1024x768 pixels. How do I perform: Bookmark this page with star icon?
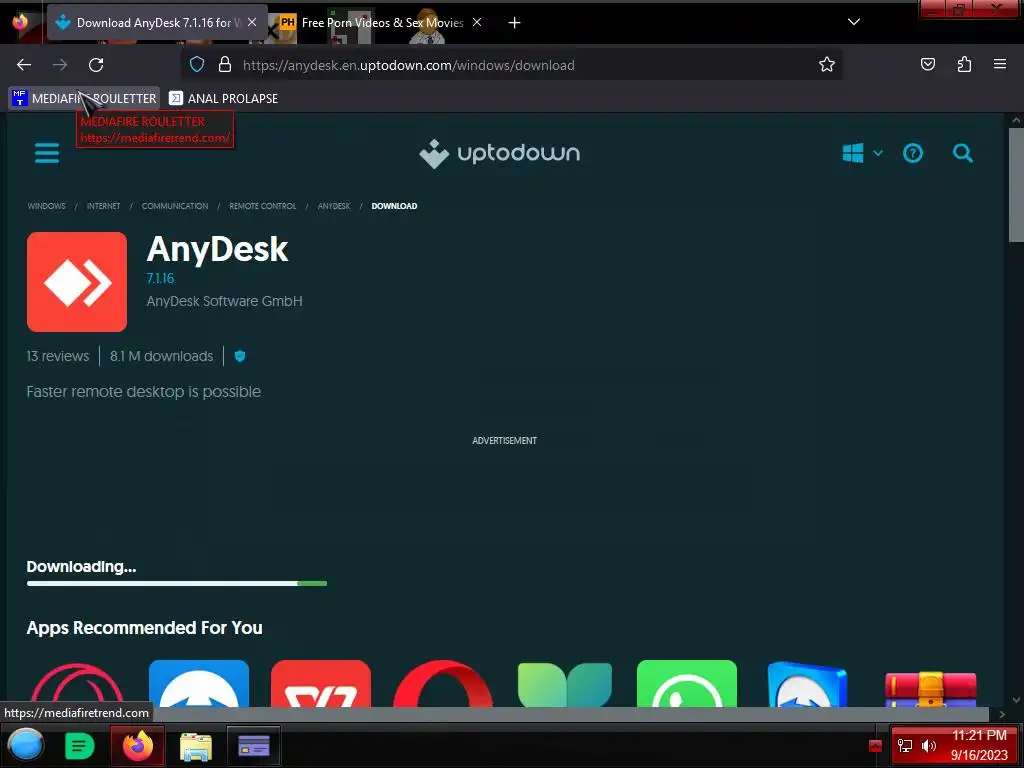[x=827, y=65]
